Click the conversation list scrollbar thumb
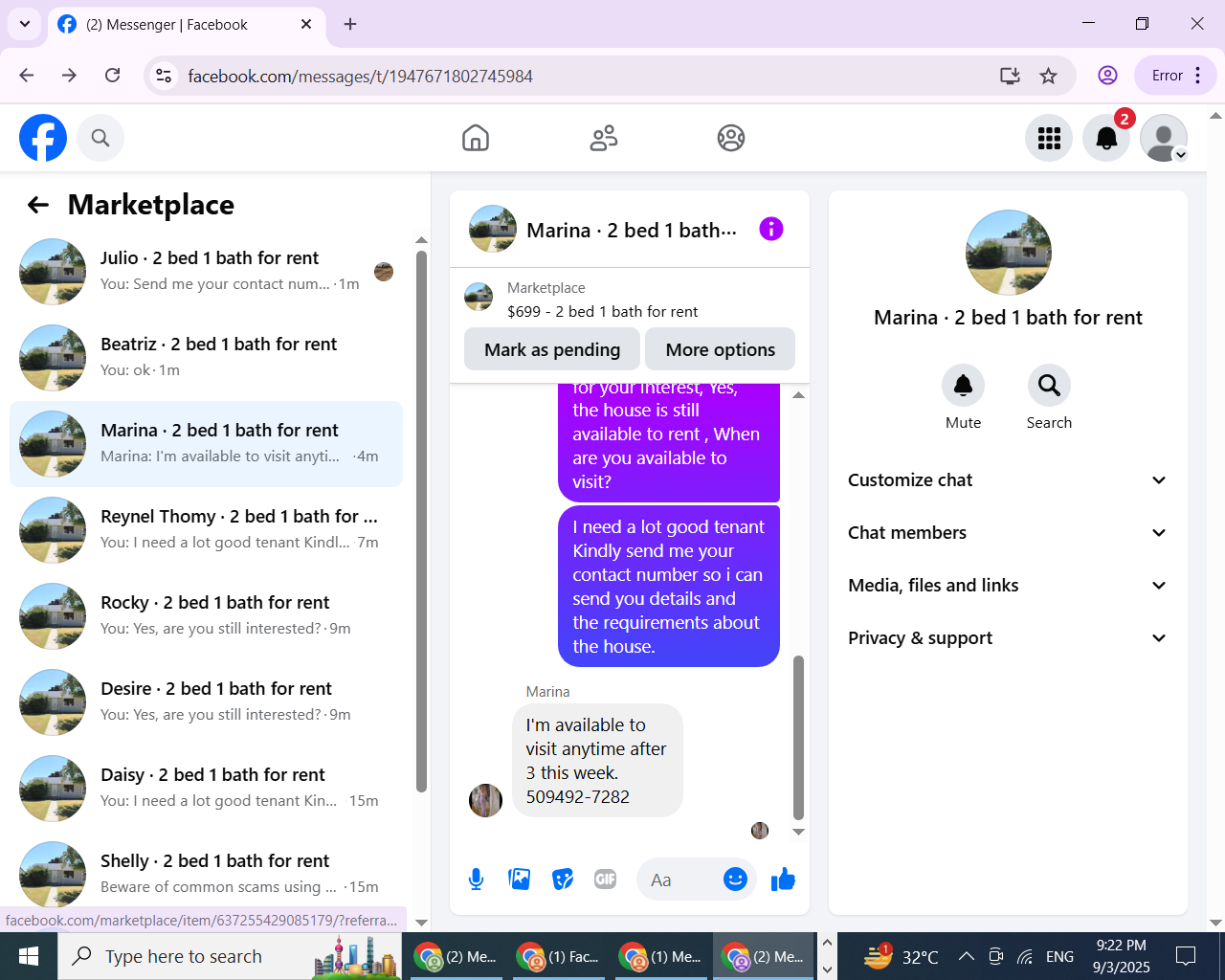The width and height of the screenshot is (1225, 980). point(421,522)
